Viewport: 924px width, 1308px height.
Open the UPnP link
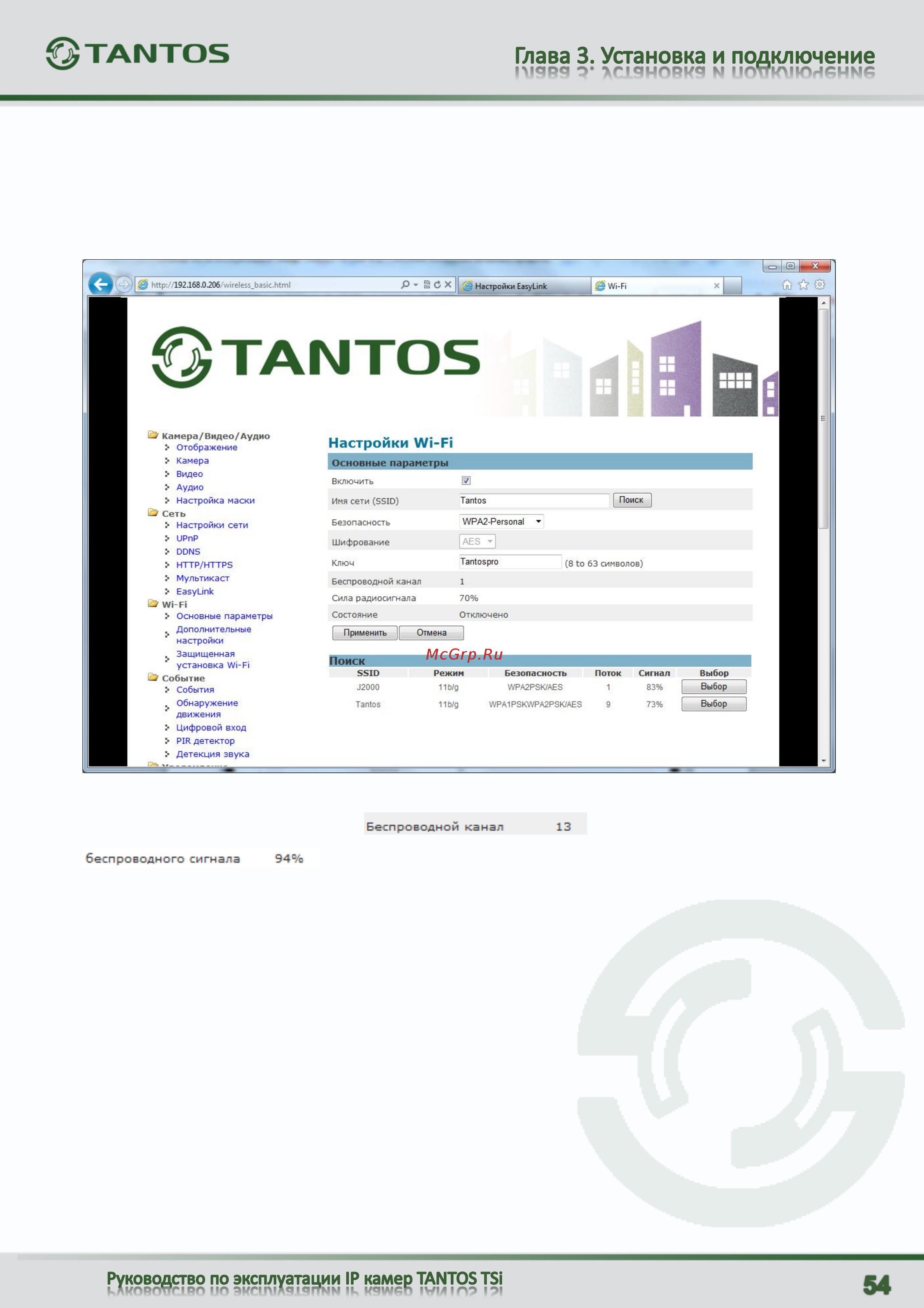coord(187,538)
